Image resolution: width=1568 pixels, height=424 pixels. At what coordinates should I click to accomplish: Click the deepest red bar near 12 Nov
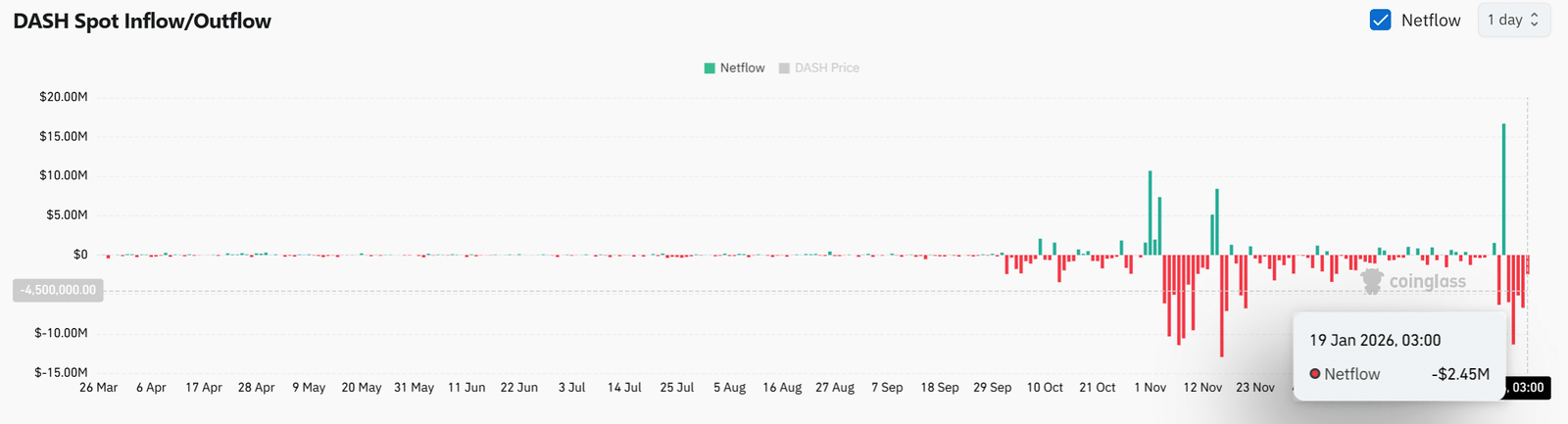1221,304
